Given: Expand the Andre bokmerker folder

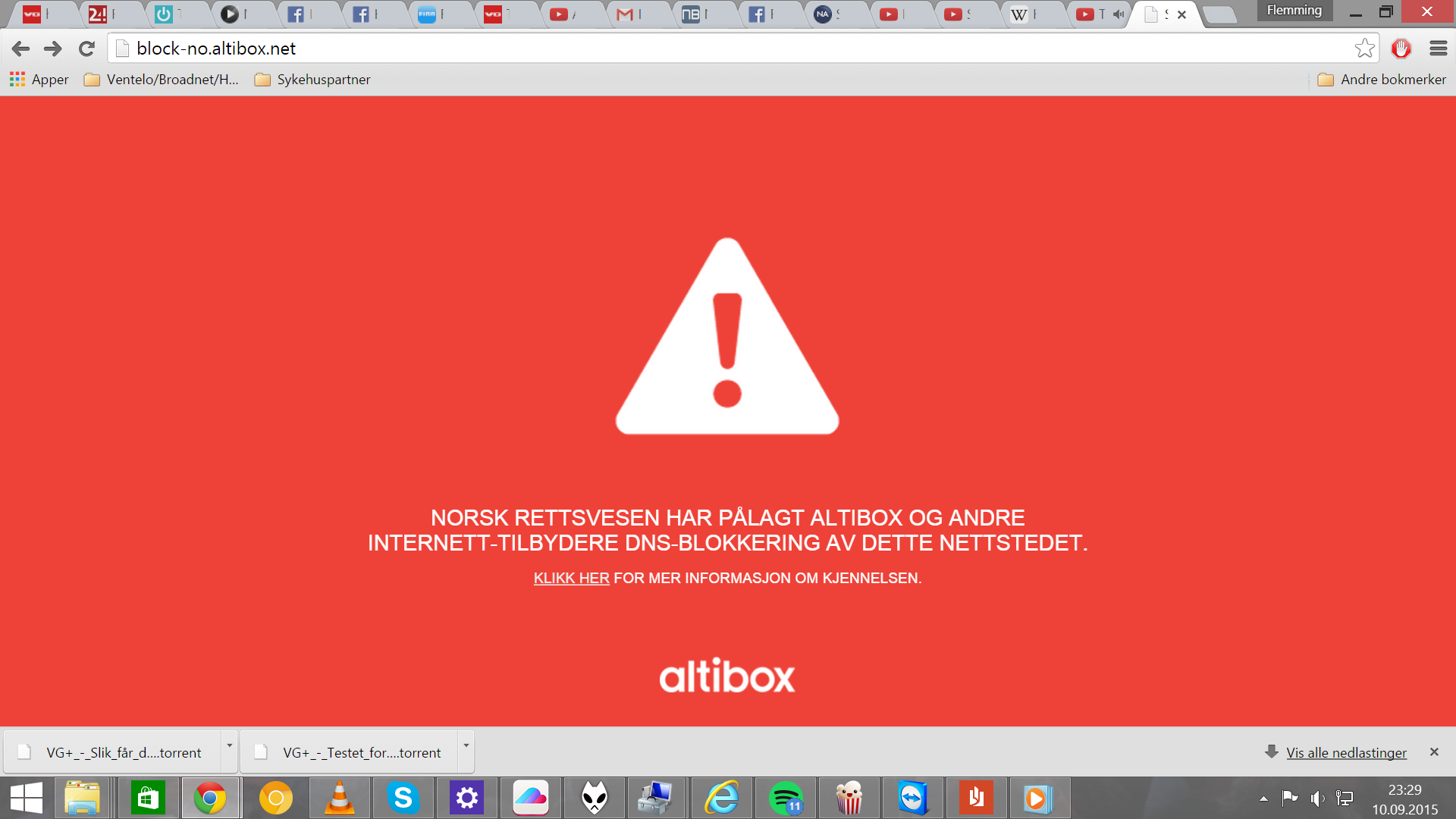Looking at the screenshot, I should coord(1382,80).
